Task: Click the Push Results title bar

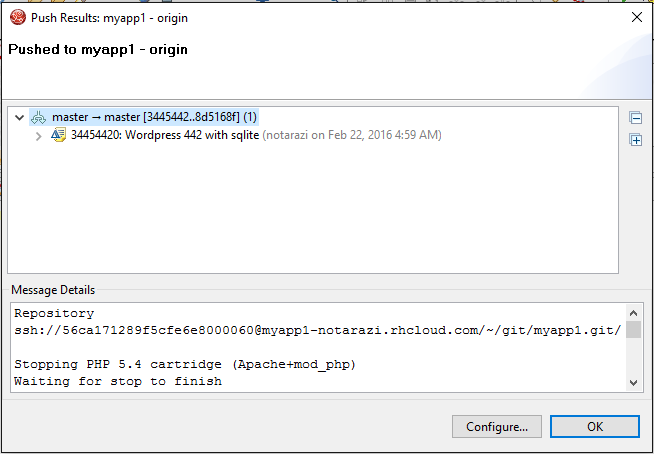Action: pyautogui.click(x=300, y=17)
